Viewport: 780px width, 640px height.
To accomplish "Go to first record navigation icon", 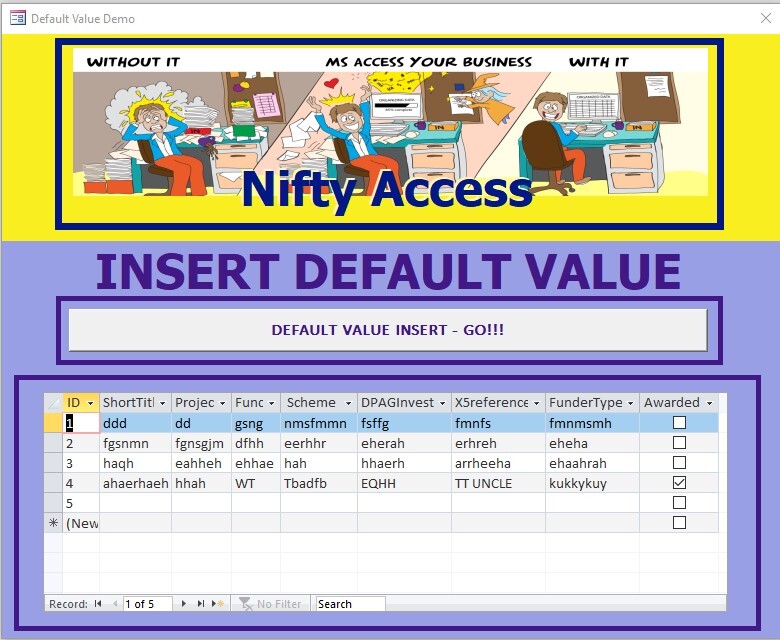I will pos(98,604).
